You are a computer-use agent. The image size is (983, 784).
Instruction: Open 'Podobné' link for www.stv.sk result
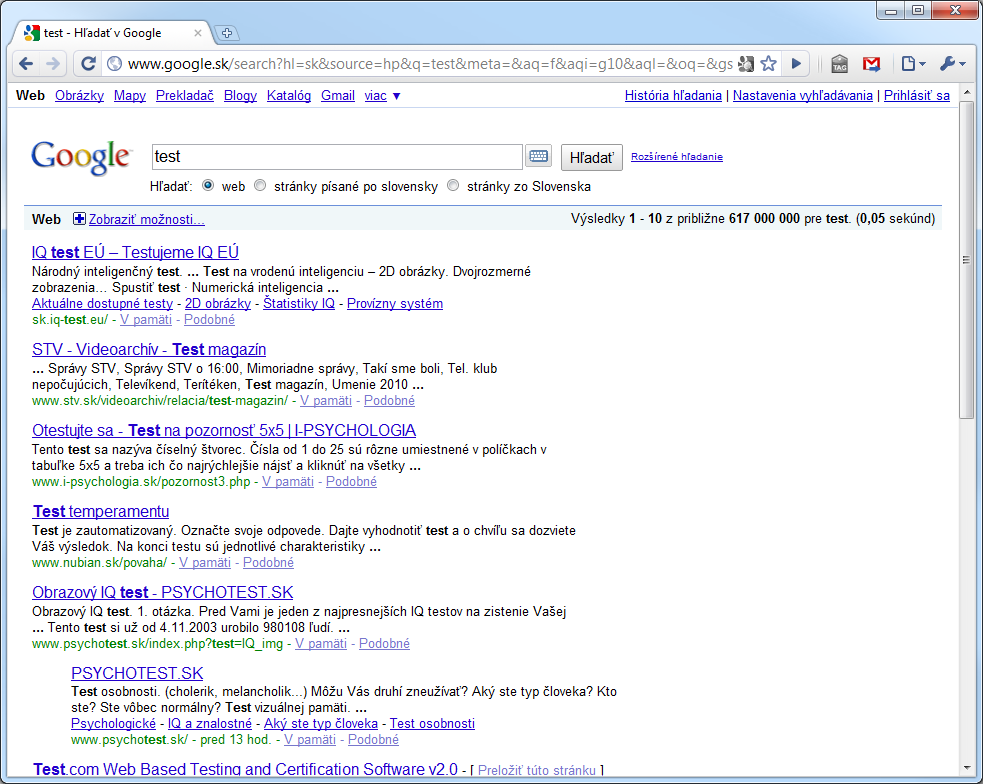(389, 400)
